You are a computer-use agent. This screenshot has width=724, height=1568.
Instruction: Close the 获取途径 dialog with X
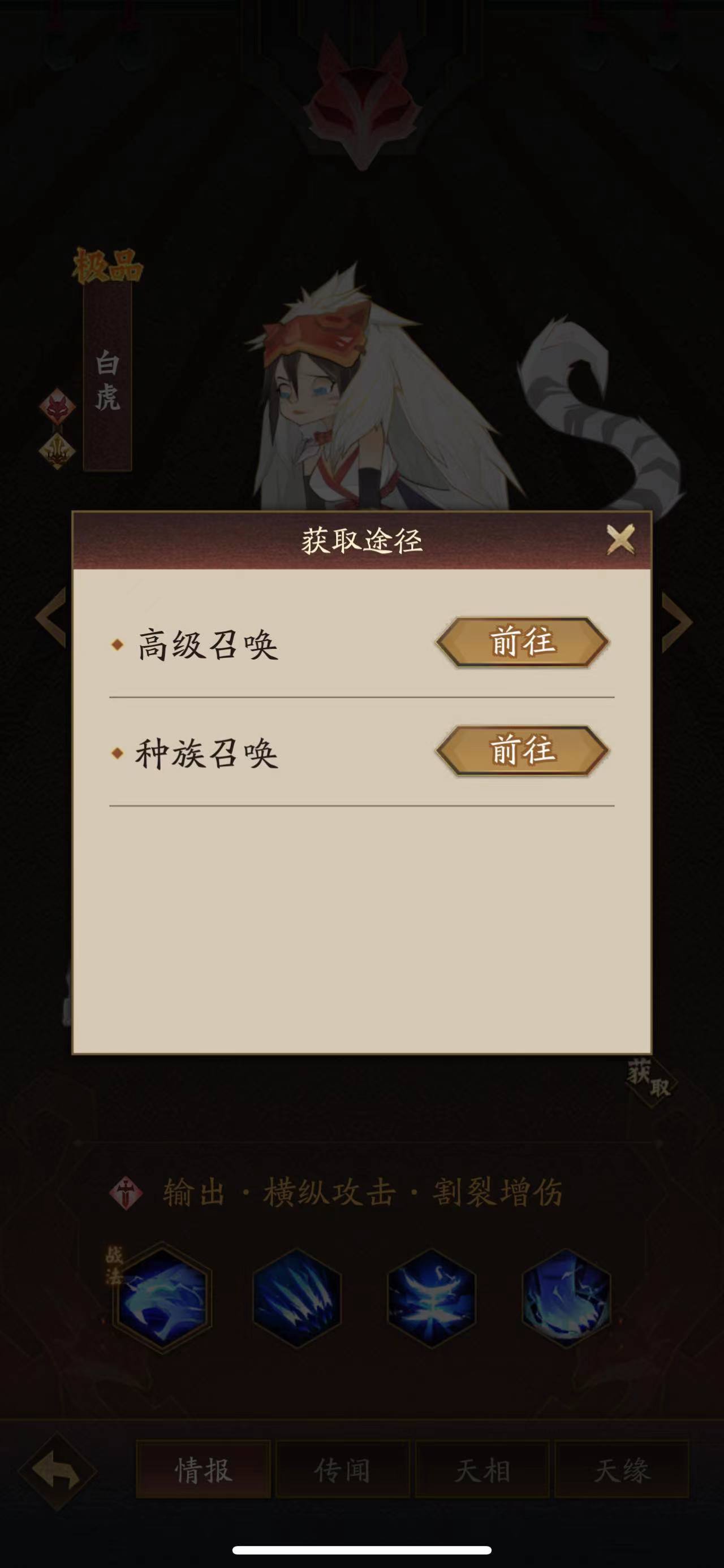click(620, 539)
